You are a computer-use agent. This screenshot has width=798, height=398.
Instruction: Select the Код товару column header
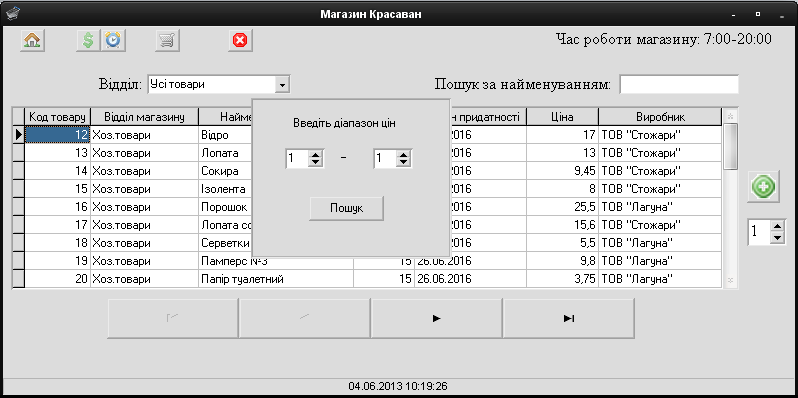58,117
